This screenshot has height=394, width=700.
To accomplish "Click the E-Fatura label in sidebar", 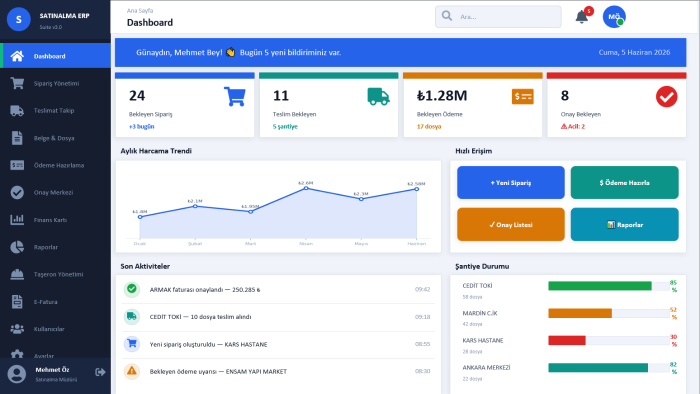I will pyautogui.click(x=46, y=302).
